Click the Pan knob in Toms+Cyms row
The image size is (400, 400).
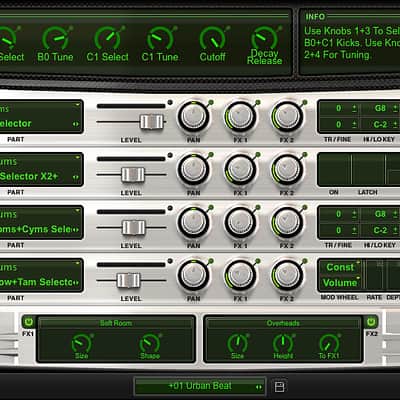pyautogui.click(x=193, y=223)
